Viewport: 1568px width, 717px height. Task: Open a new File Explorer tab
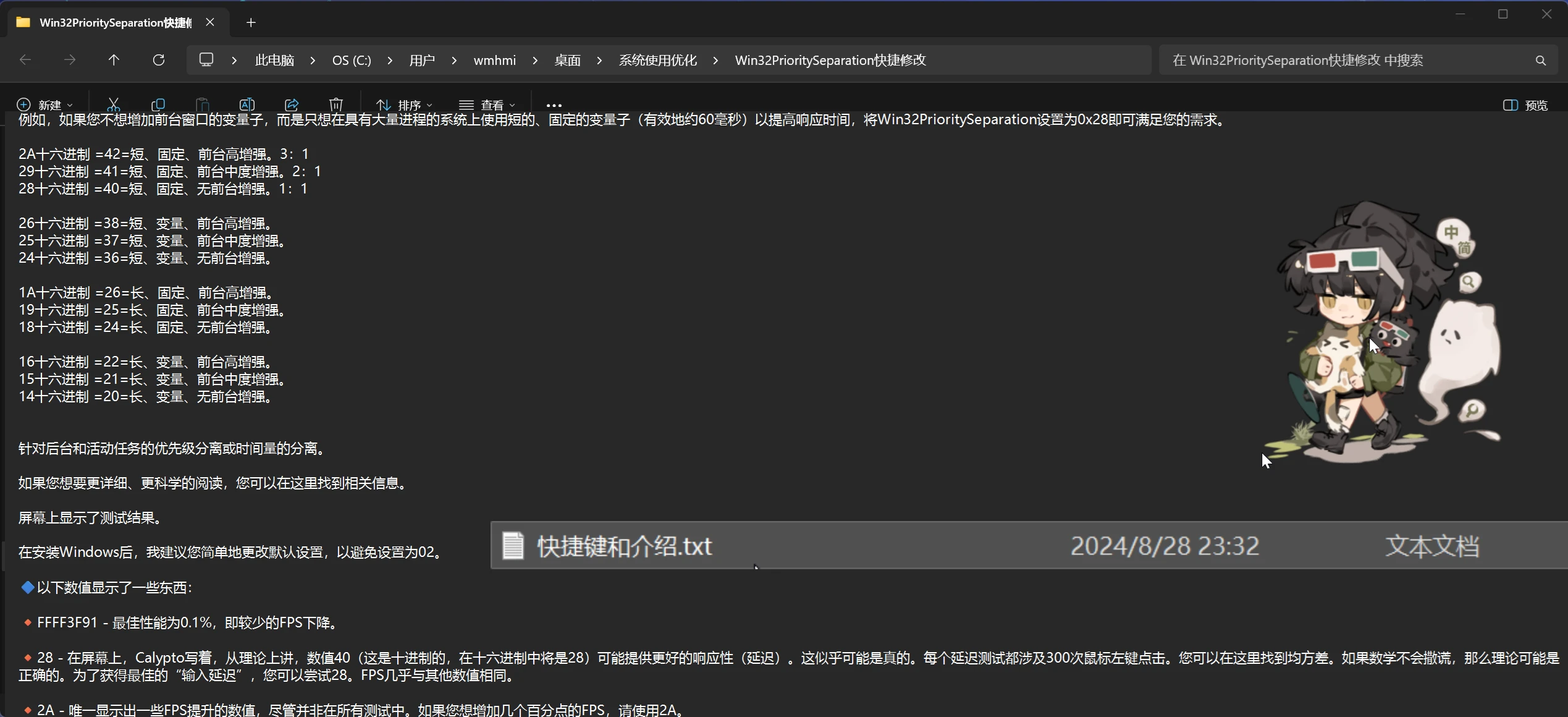(251, 22)
